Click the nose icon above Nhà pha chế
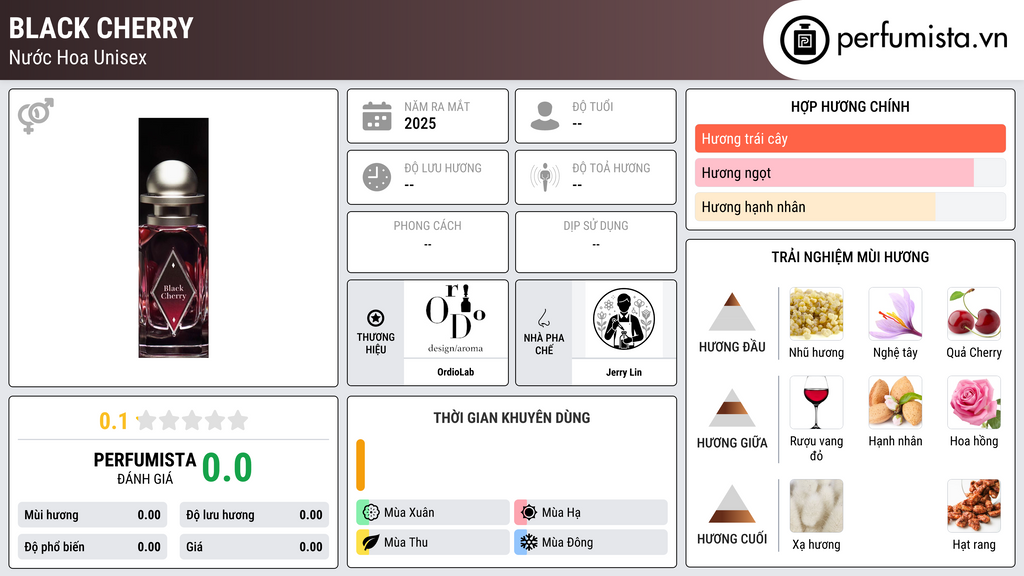 pyautogui.click(x=543, y=318)
